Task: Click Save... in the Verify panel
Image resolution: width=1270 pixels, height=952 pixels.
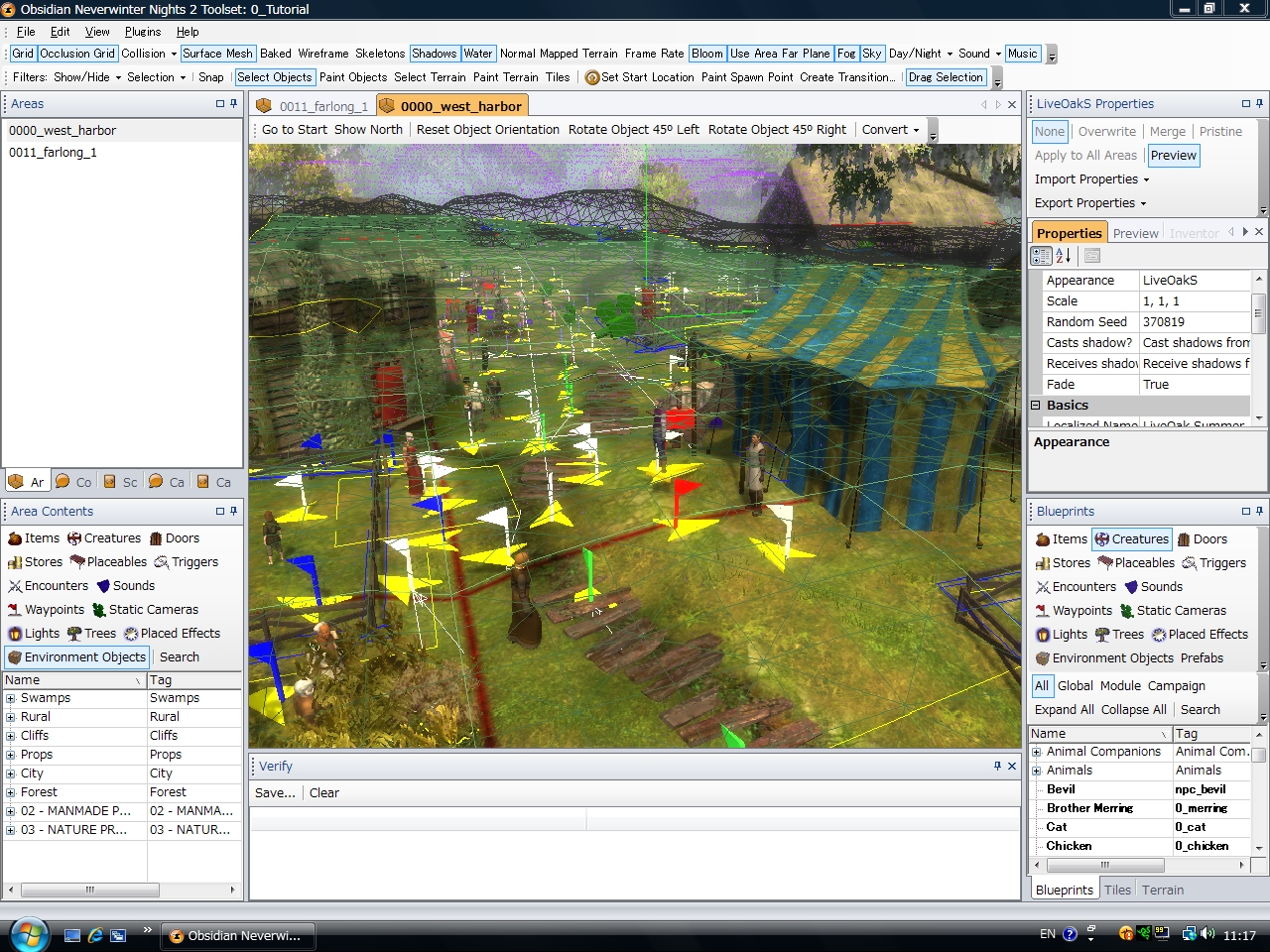Action: pyautogui.click(x=275, y=793)
